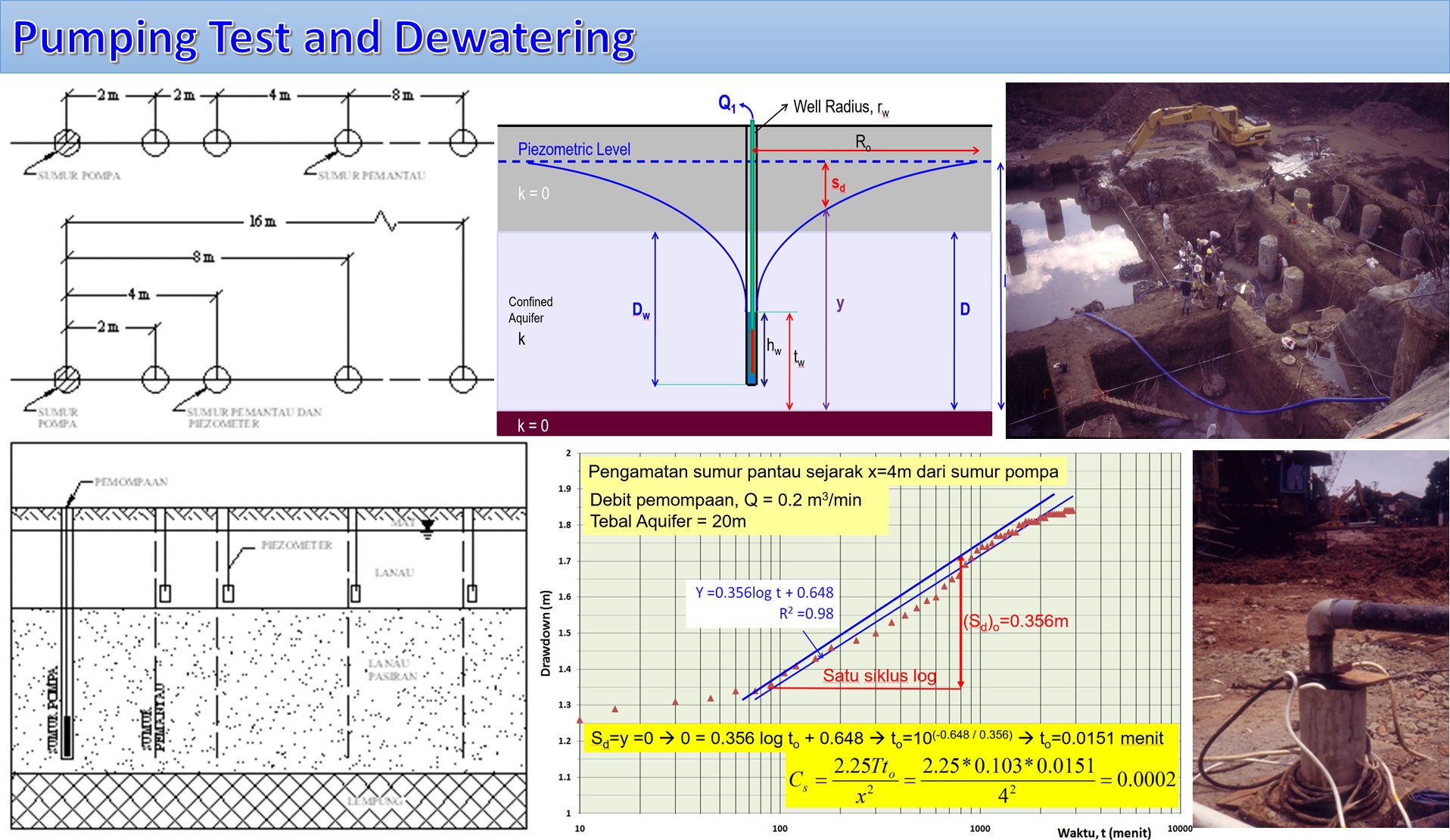Select the 'R² =0.98' label
1450x840 pixels.
(806, 614)
